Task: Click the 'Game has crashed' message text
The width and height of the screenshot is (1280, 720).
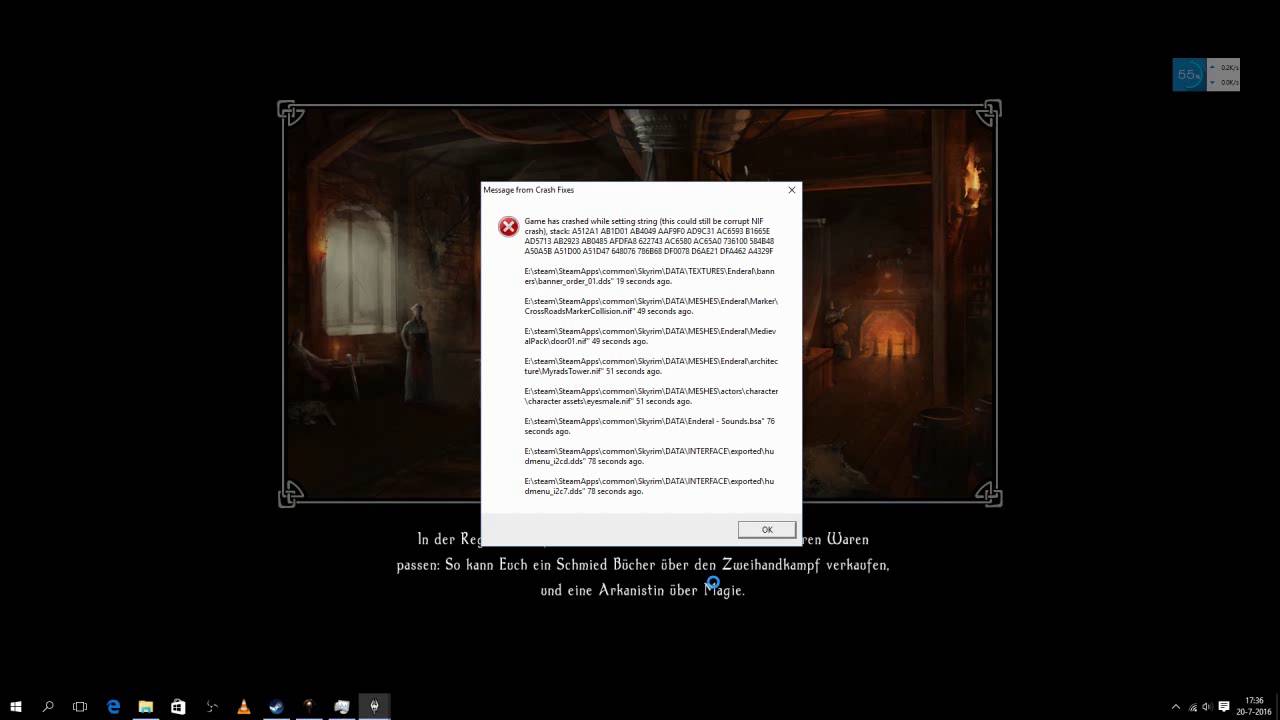Action: (x=649, y=236)
